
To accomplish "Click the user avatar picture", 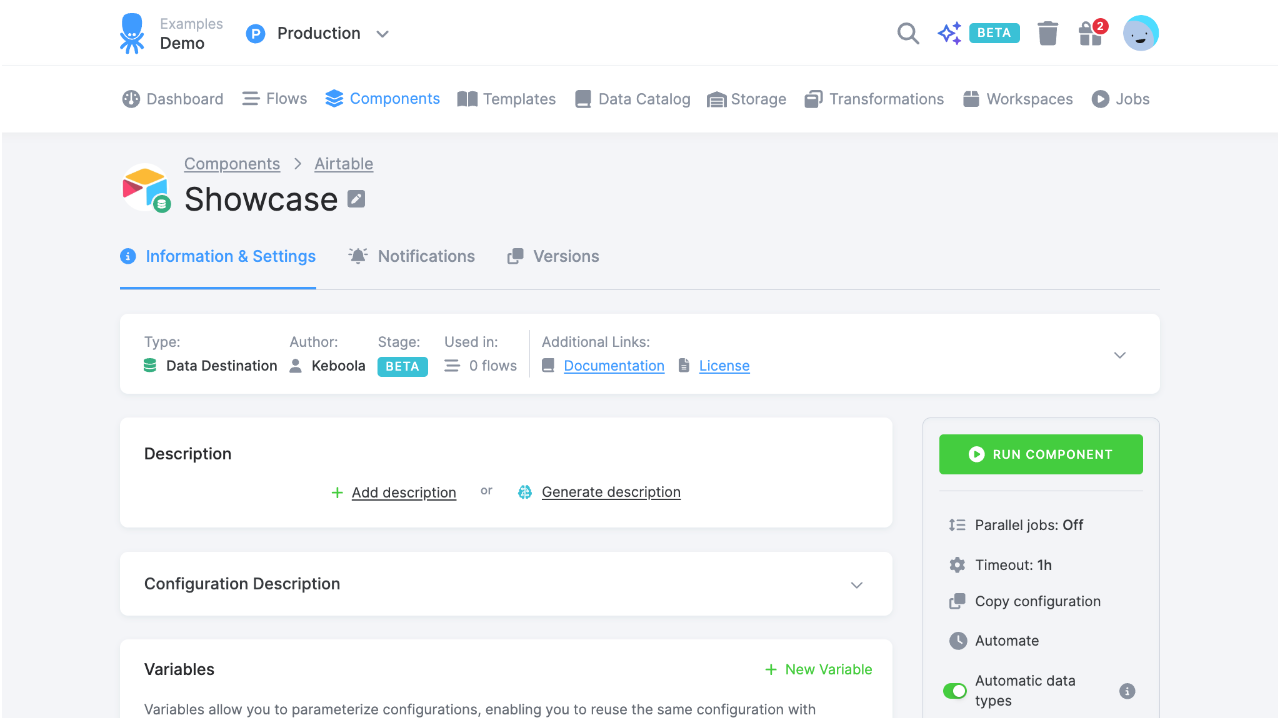I will (1140, 33).
